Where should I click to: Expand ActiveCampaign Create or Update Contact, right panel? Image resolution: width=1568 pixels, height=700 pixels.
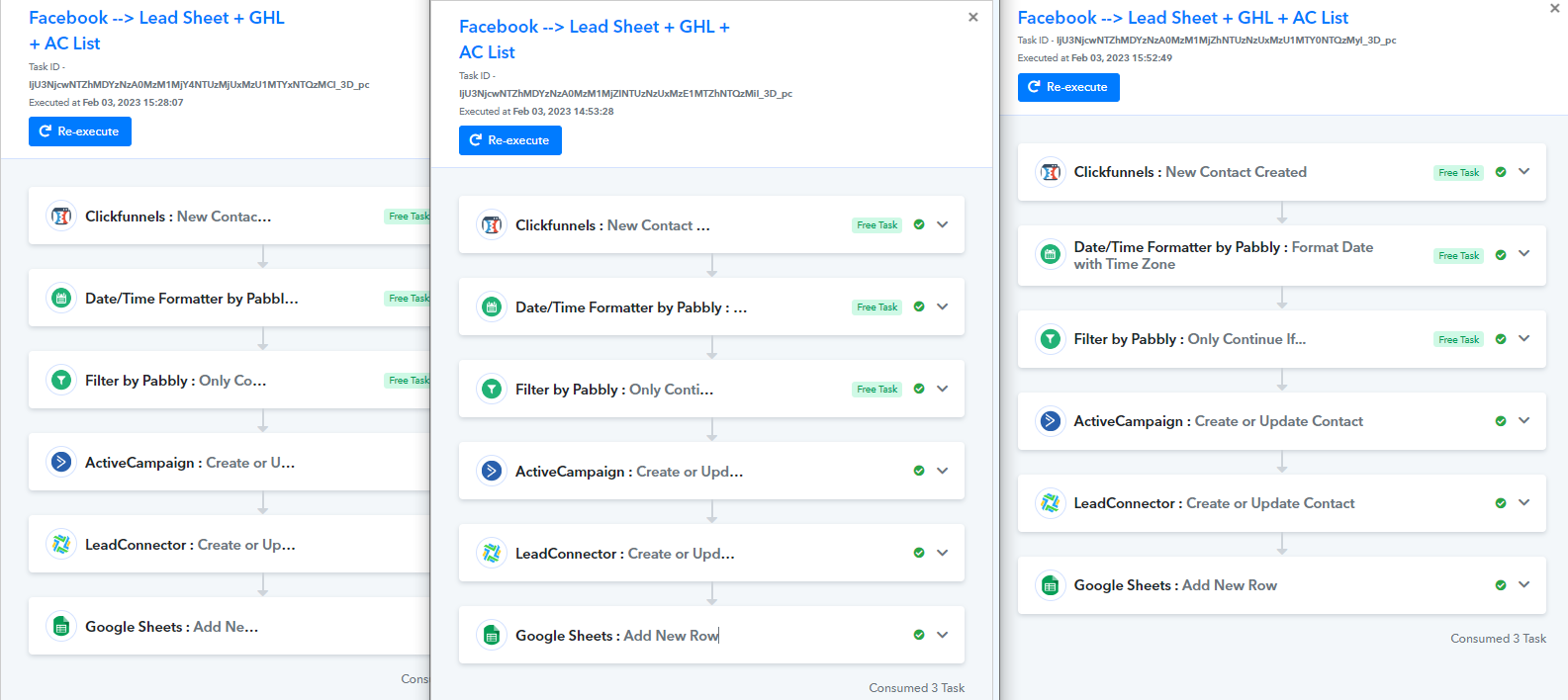[x=1524, y=420]
